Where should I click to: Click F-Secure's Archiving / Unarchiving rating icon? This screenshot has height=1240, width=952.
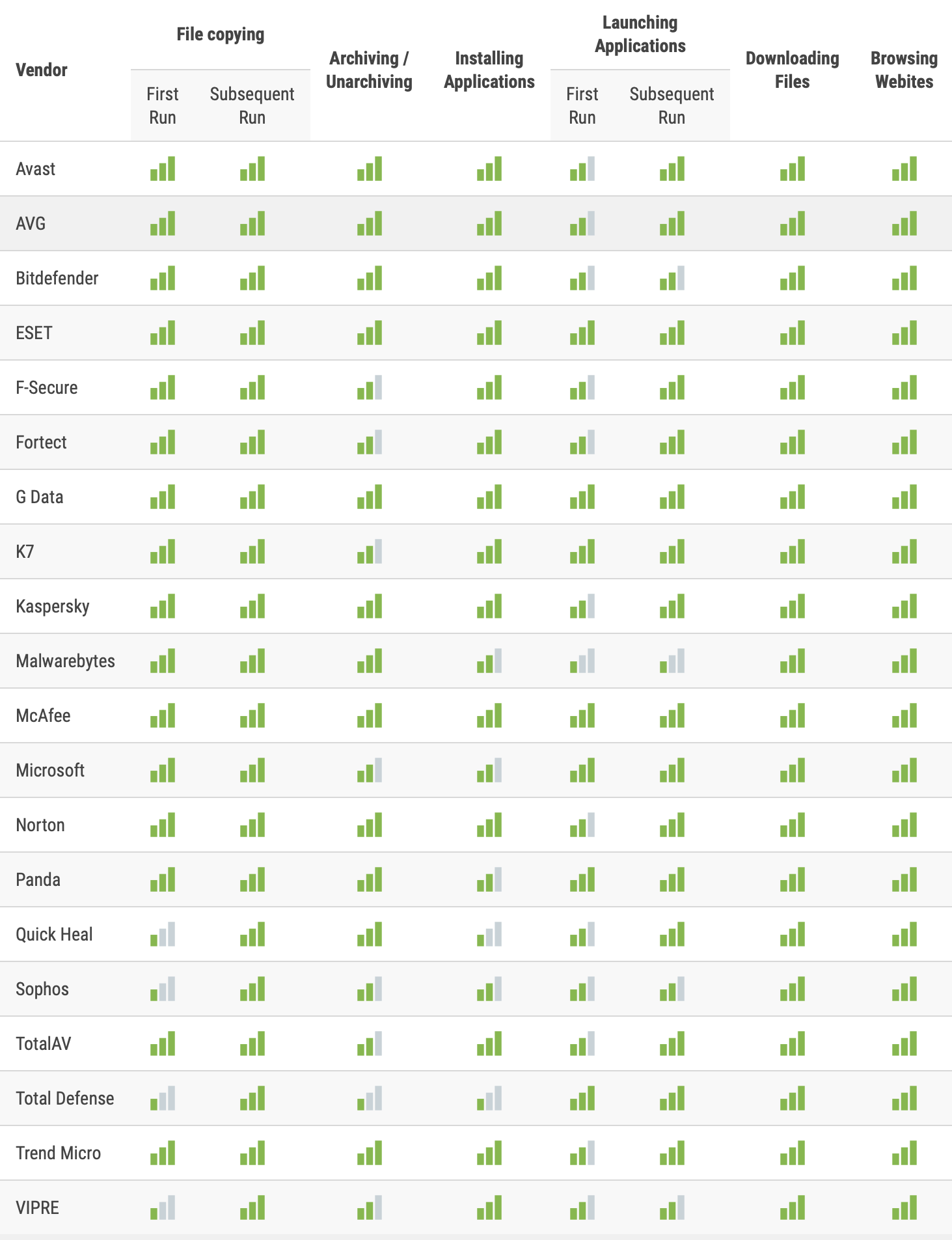370,387
